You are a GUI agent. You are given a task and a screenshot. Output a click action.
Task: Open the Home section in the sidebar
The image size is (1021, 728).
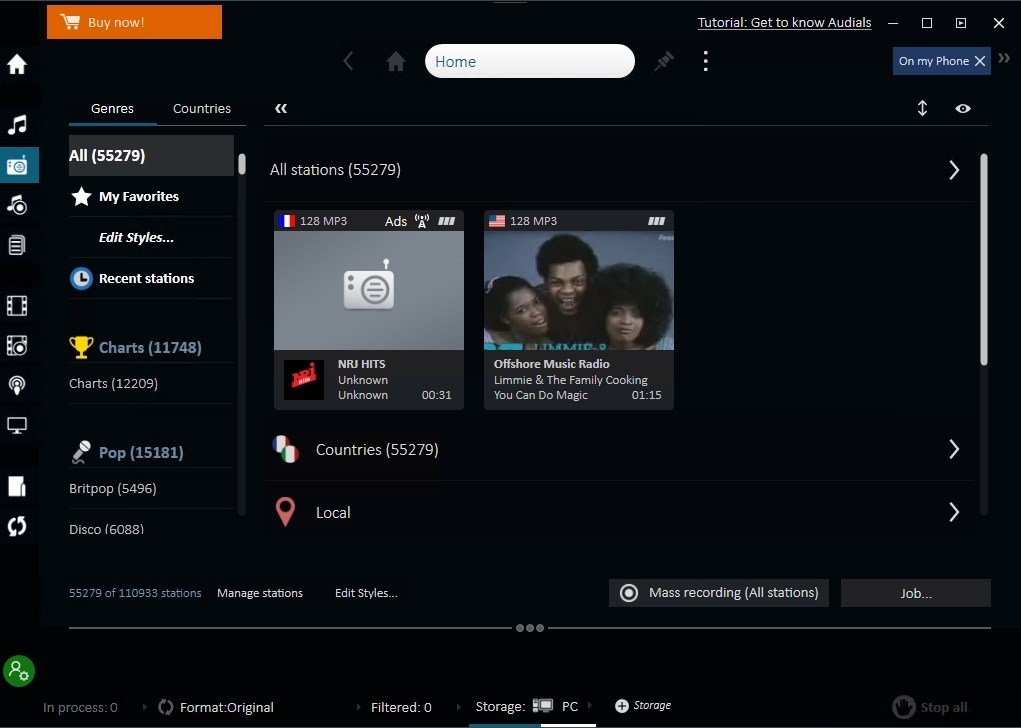point(17,64)
